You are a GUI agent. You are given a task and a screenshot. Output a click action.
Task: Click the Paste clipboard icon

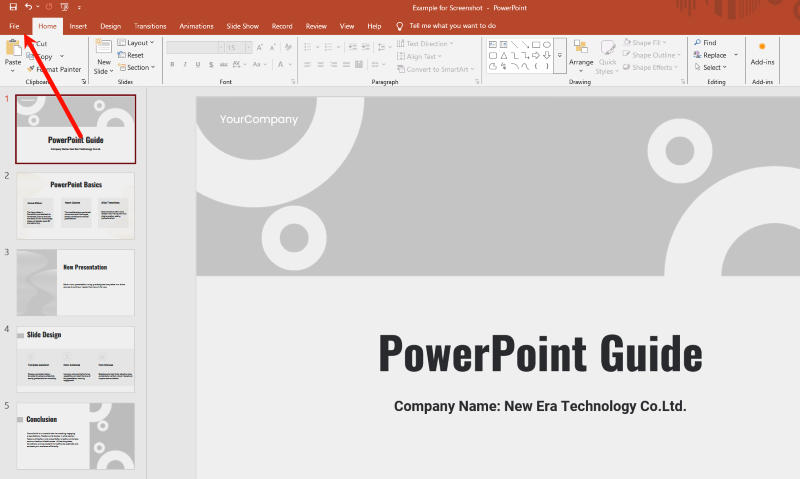coord(13,48)
